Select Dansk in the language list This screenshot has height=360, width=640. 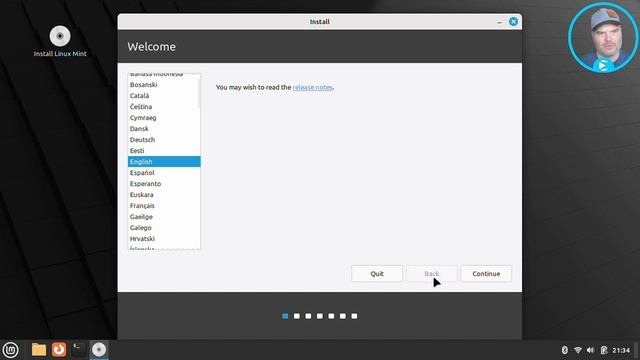pyautogui.click(x=164, y=129)
